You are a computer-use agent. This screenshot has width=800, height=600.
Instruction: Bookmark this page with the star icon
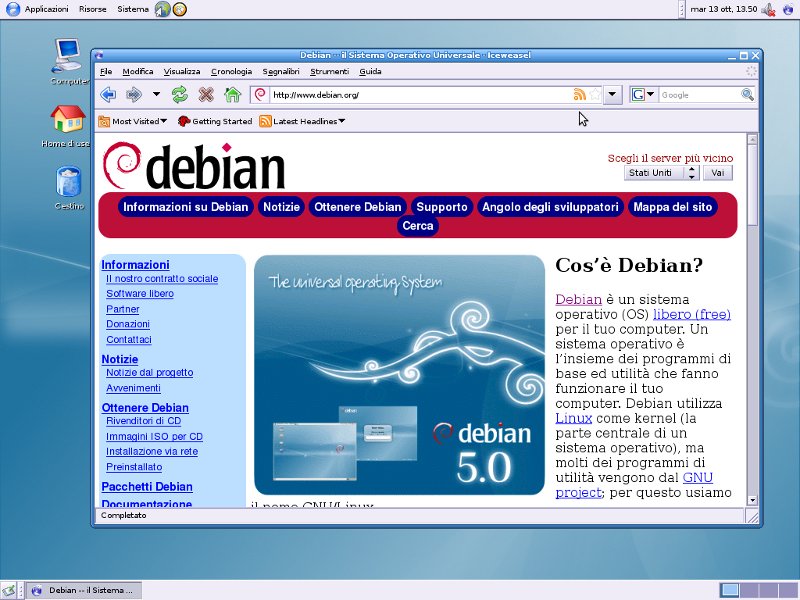tap(595, 94)
